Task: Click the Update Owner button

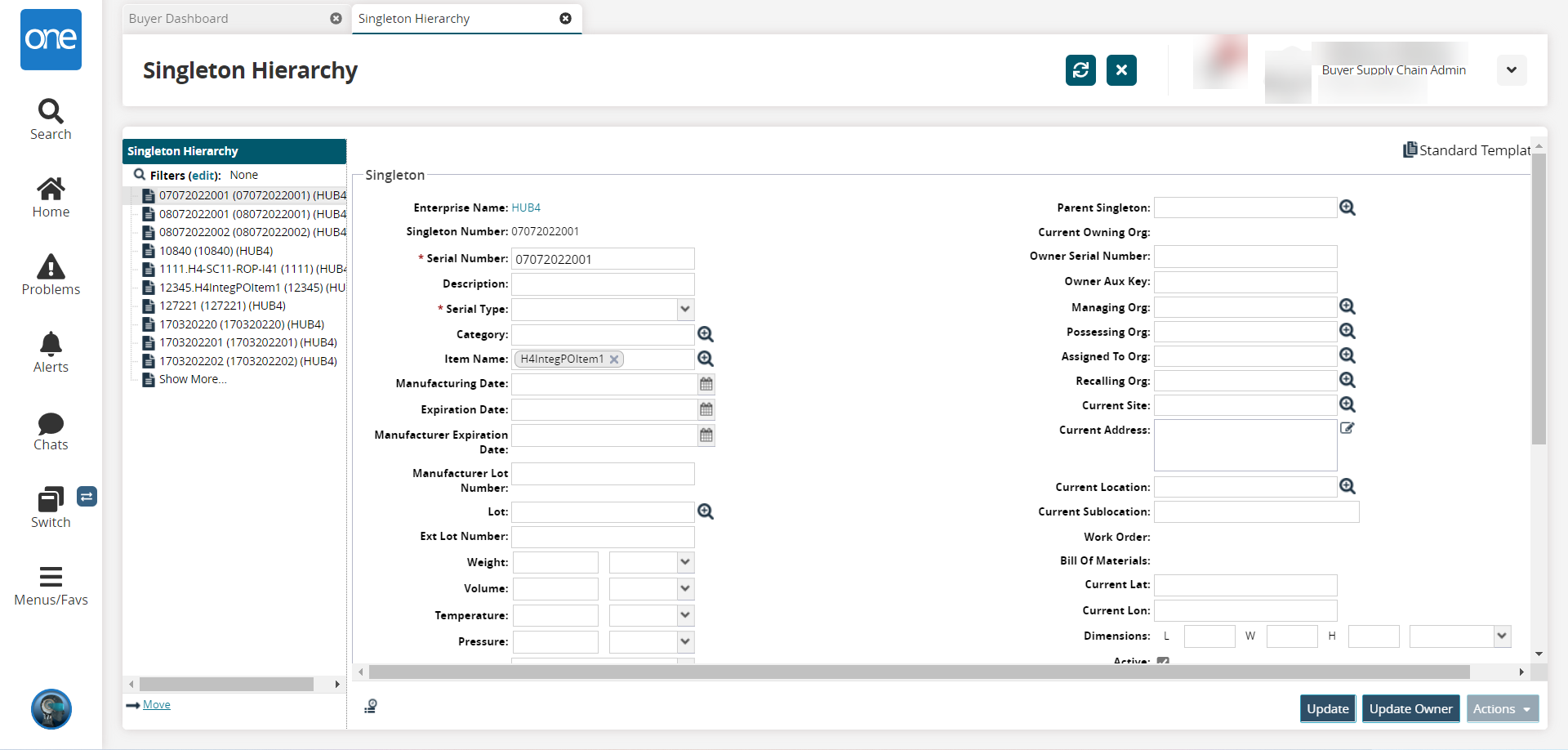Action: [x=1410, y=709]
